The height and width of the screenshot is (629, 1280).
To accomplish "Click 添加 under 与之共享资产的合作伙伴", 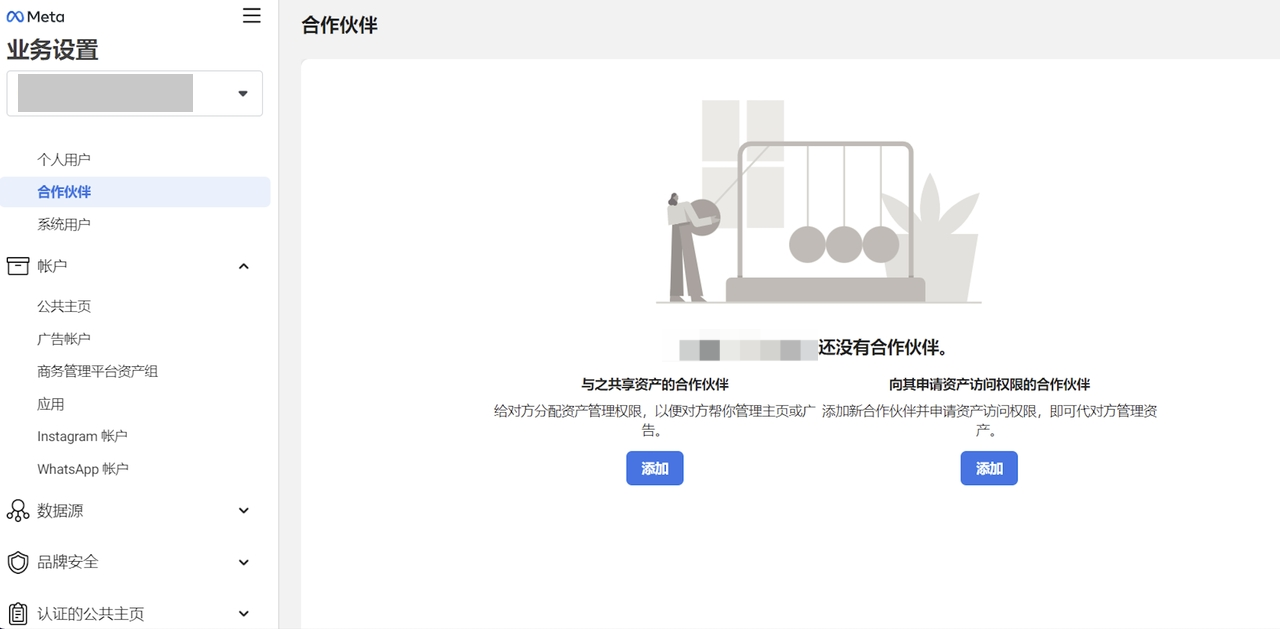I will [x=655, y=468].
